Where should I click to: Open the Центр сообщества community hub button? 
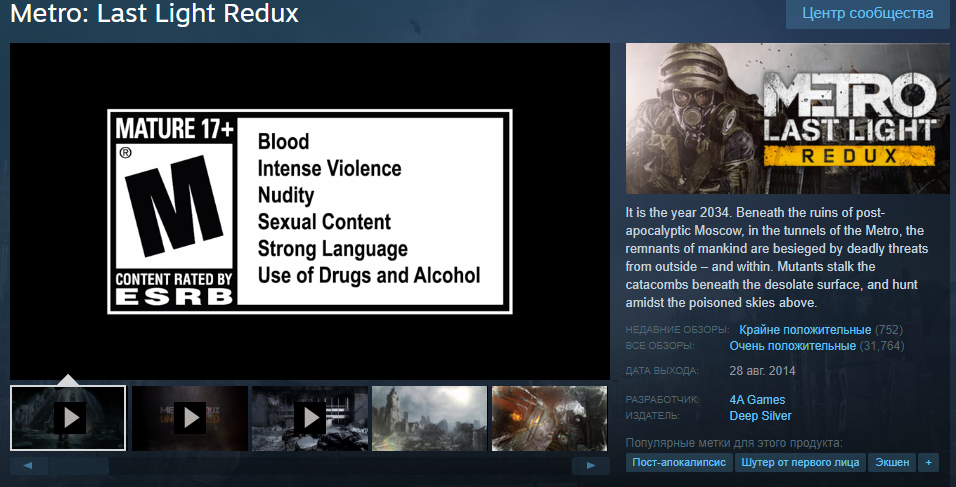coord(867,13)
